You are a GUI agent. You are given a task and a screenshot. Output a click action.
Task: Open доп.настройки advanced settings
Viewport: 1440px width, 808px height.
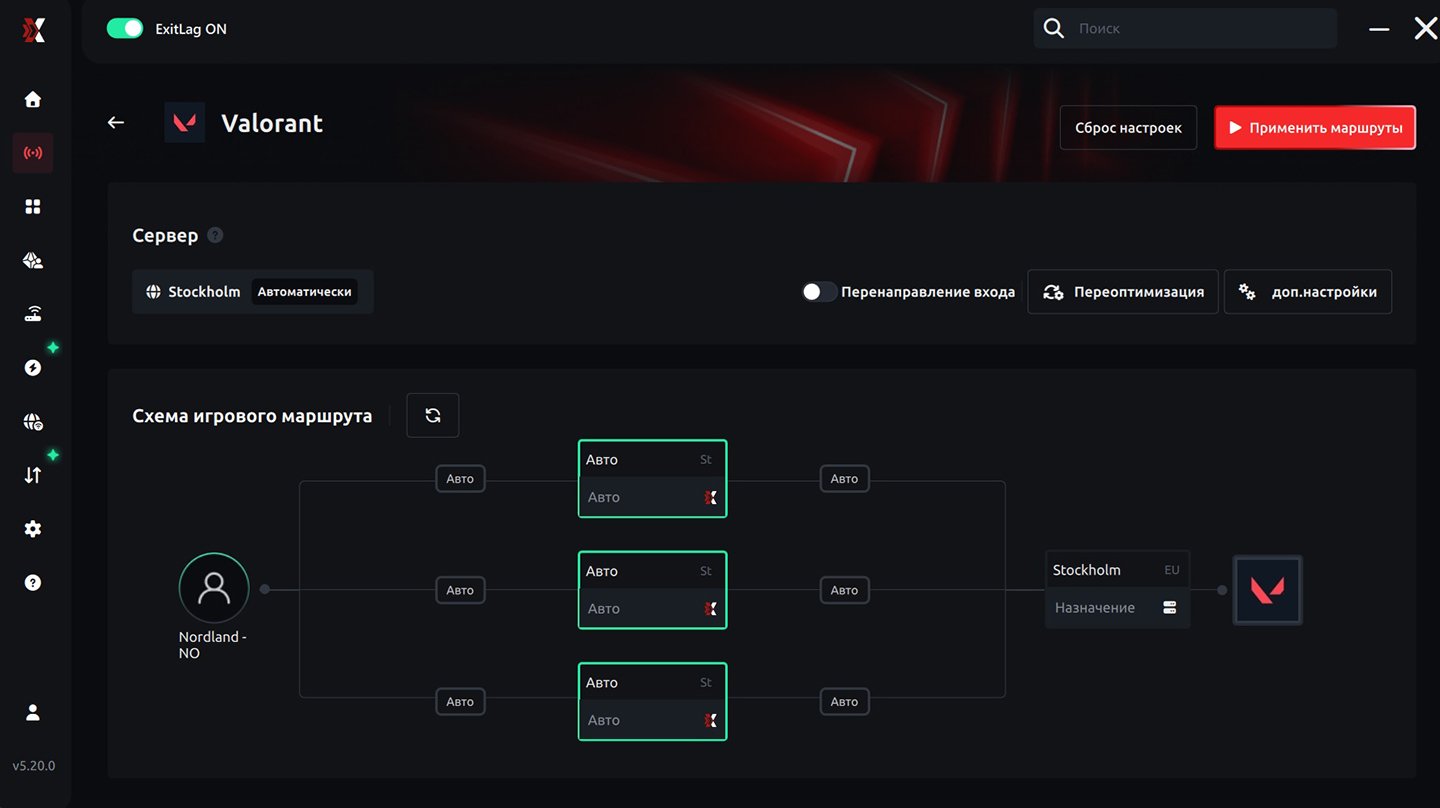pos(1307,292)
